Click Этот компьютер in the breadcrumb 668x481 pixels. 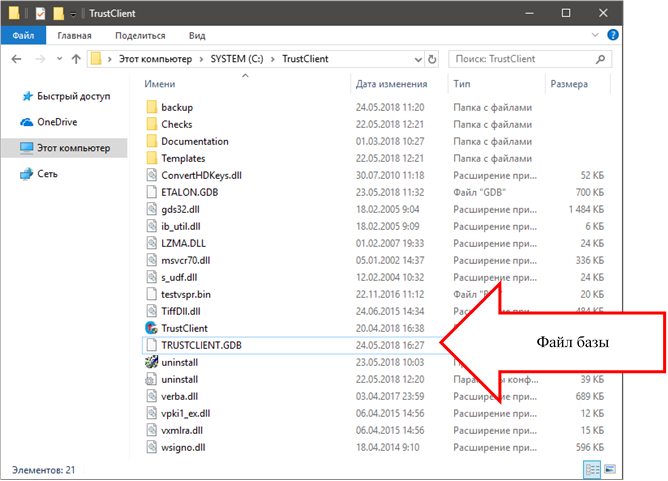[x=155, y=59]
